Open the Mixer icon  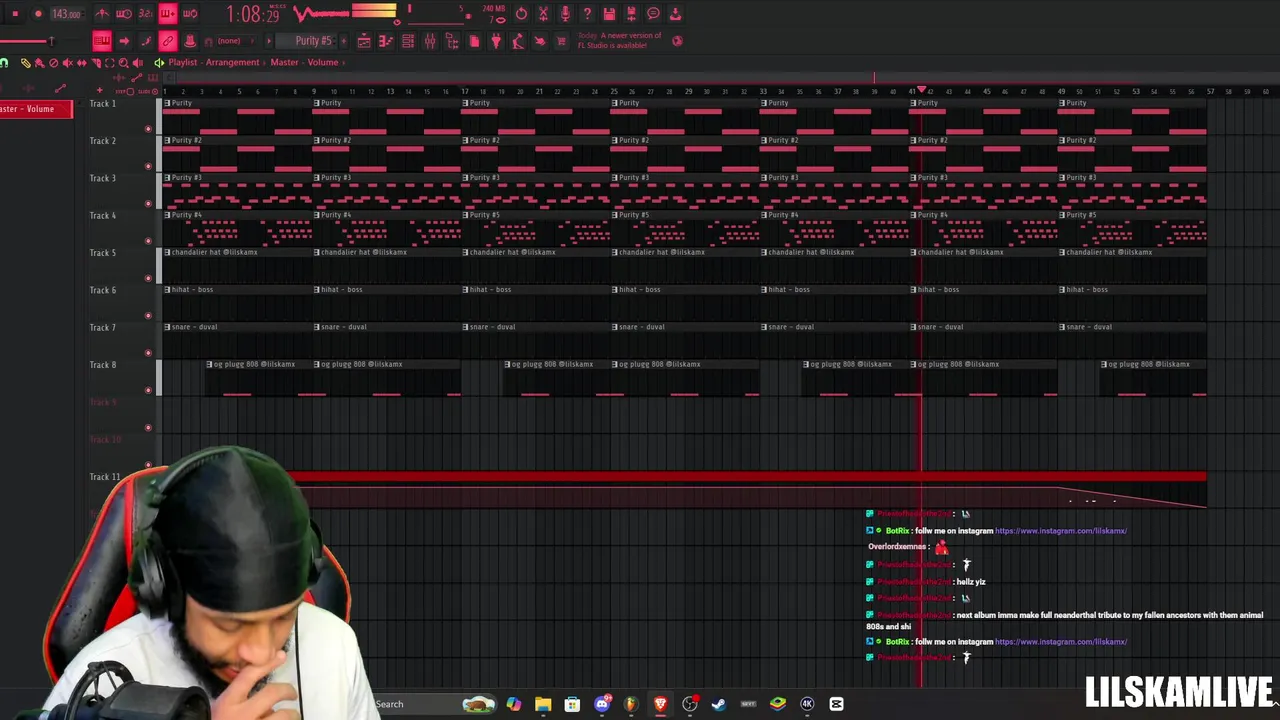[430, 41]
